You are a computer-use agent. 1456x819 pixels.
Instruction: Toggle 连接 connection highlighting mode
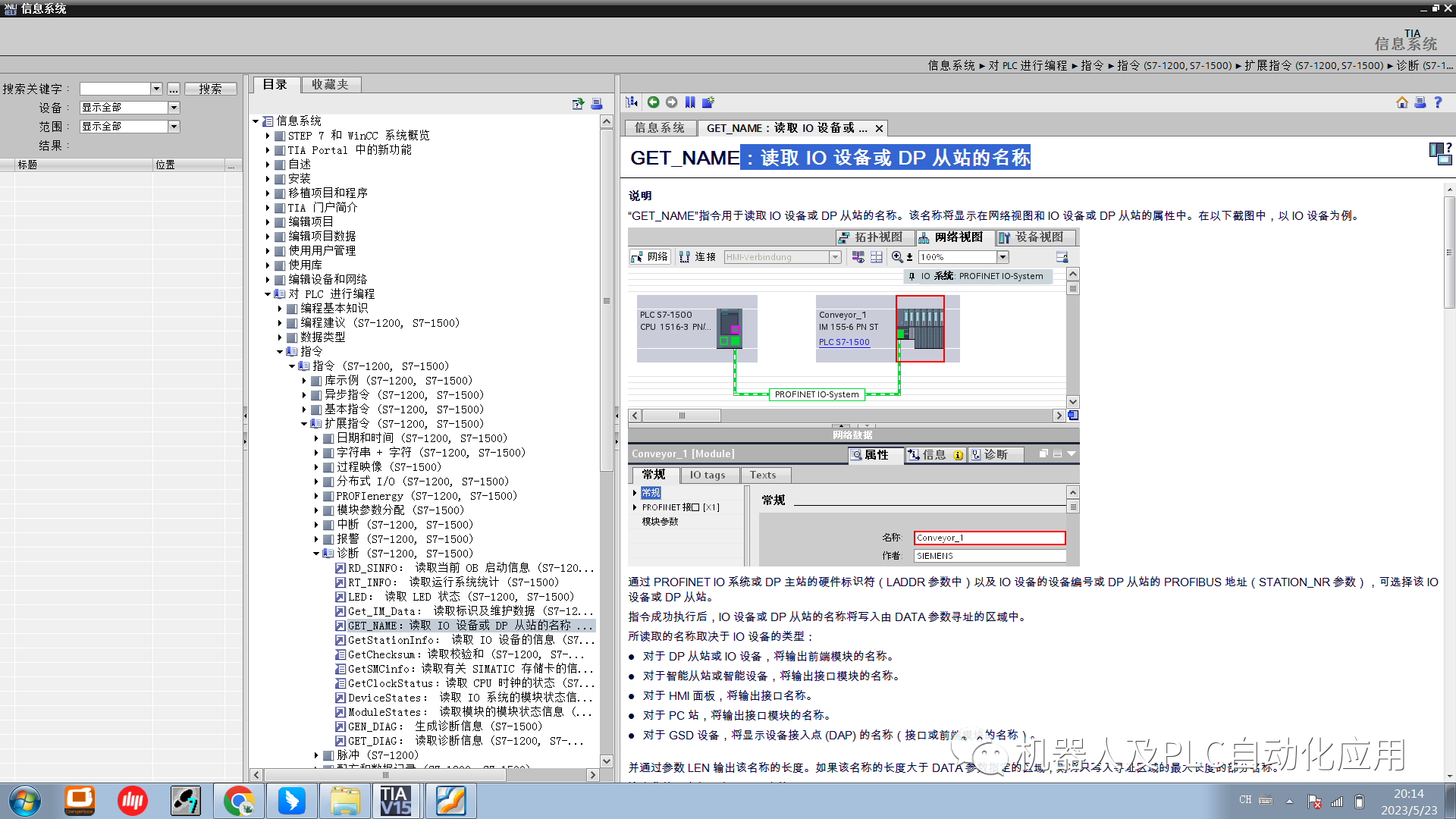click(x=697, y=256)
